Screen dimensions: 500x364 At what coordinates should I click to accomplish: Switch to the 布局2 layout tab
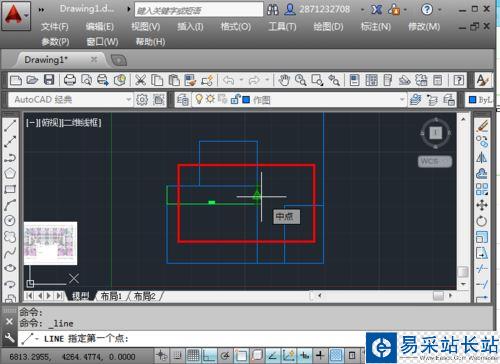coord(144,296)
